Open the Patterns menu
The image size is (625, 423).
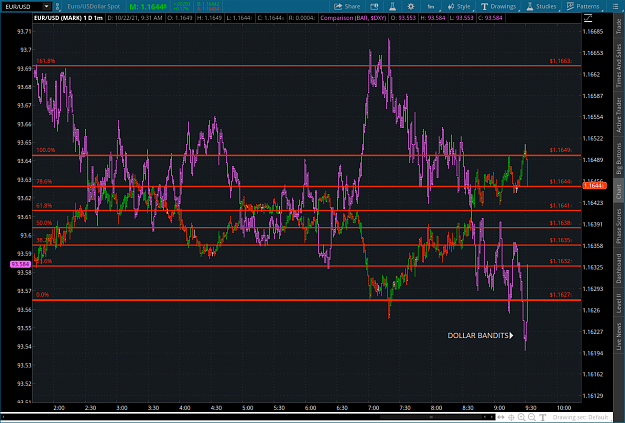click(583, 6)
